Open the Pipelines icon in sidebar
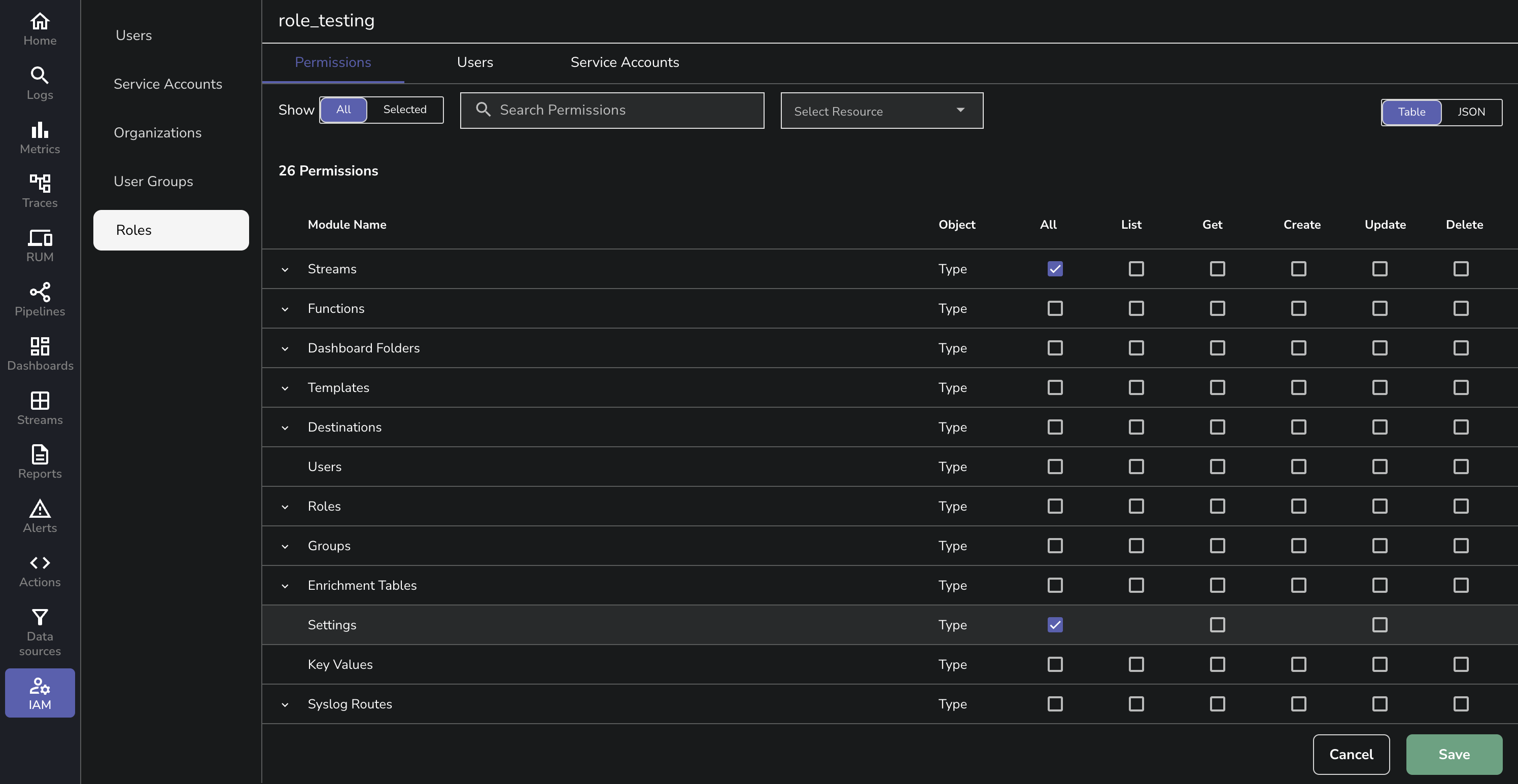 click(40, 292)
